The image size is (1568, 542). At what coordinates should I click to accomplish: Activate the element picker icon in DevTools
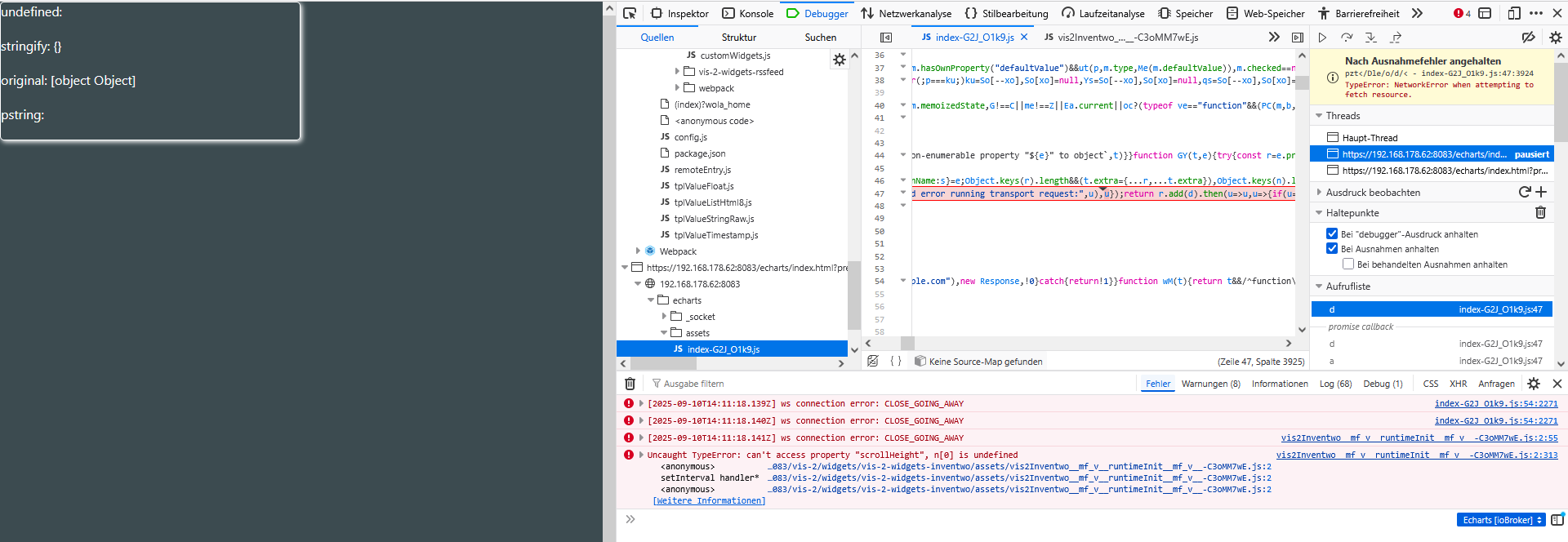coord(630,13)
